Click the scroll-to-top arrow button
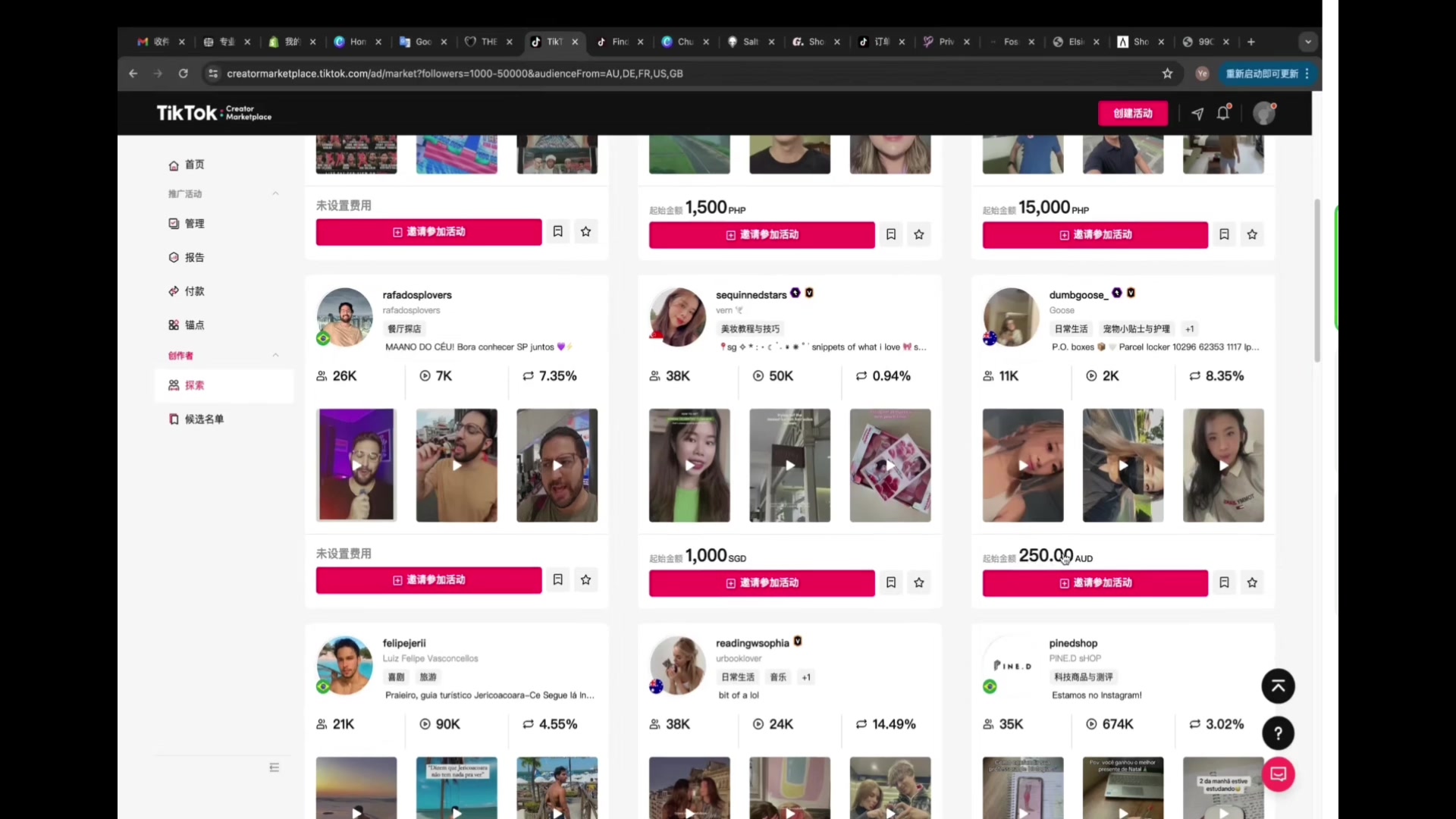 click(1278, 686)
